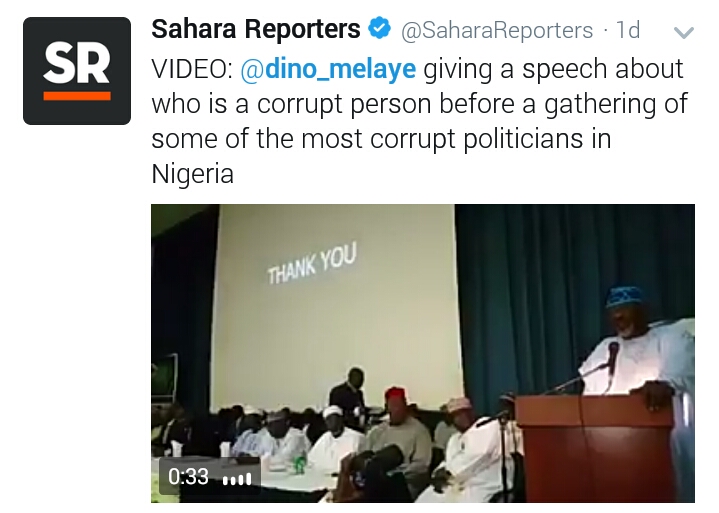
Task: Click the word Nigeria in the tweet
Action: coord(192,173)
